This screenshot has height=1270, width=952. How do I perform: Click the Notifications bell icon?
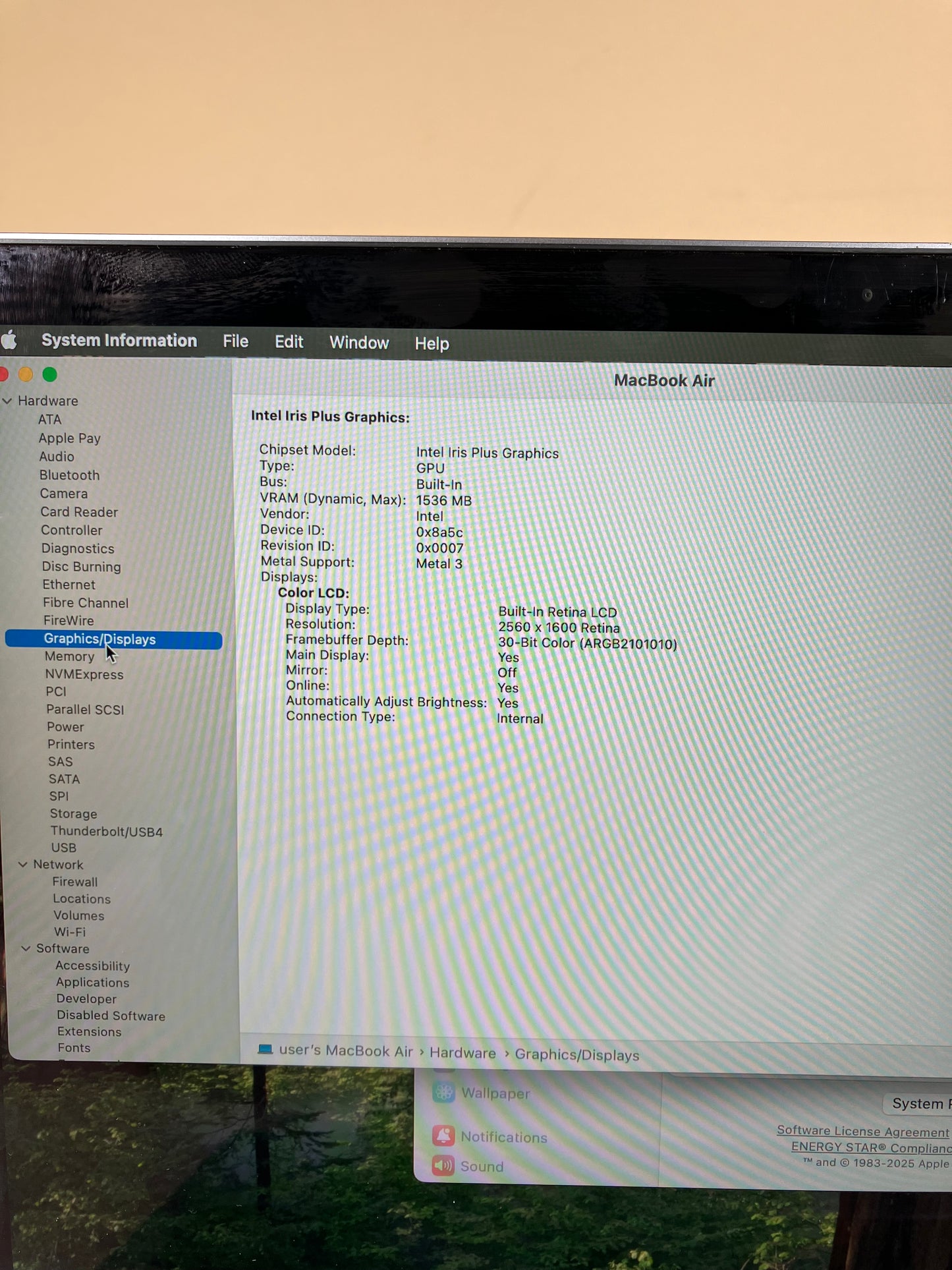(443, 1136)
